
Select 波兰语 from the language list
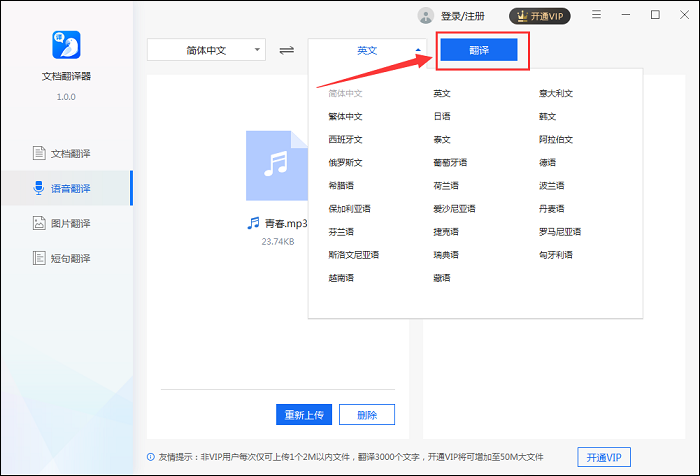[x=551, y=185]
